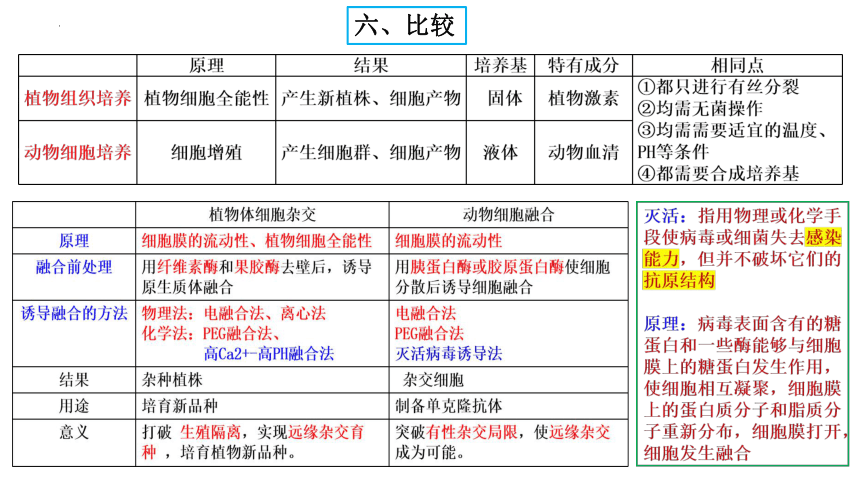Click the blue '高Ca2+-高PH融合法' text

pyautogui.click(x=269, y=353)
